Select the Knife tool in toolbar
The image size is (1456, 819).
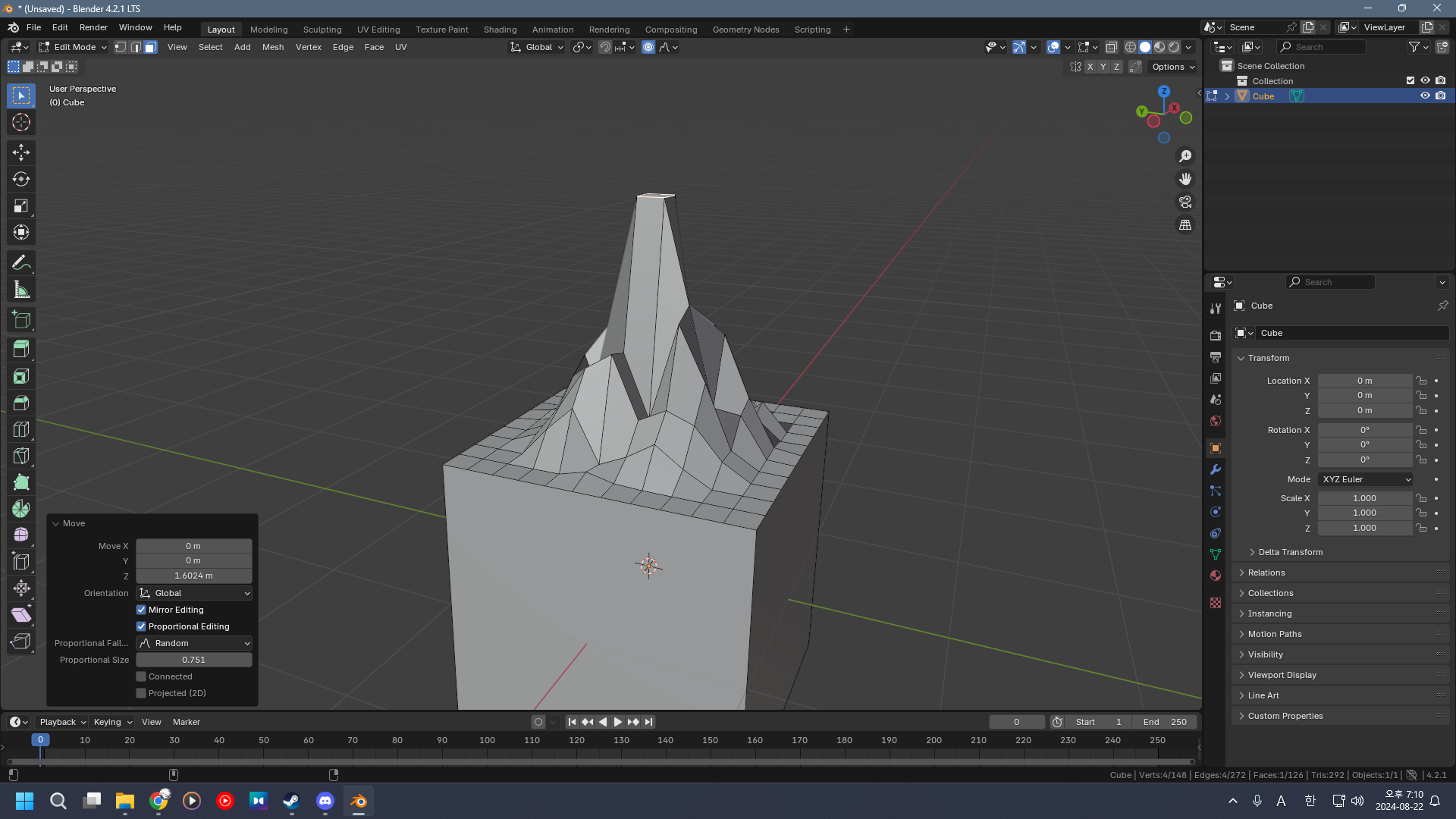[x=21, y=456]
